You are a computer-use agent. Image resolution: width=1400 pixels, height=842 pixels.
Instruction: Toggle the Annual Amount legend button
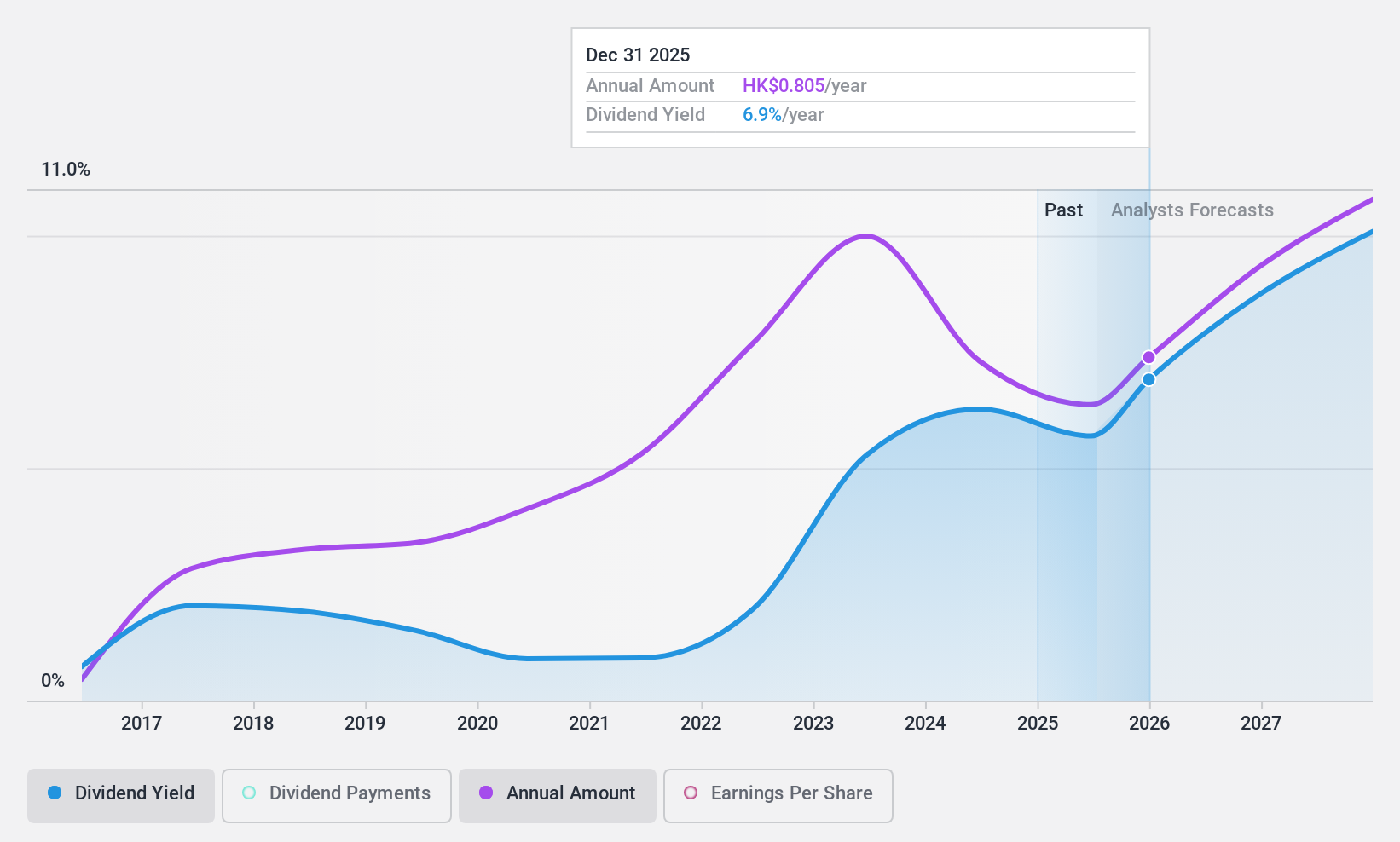coord(557,795)
